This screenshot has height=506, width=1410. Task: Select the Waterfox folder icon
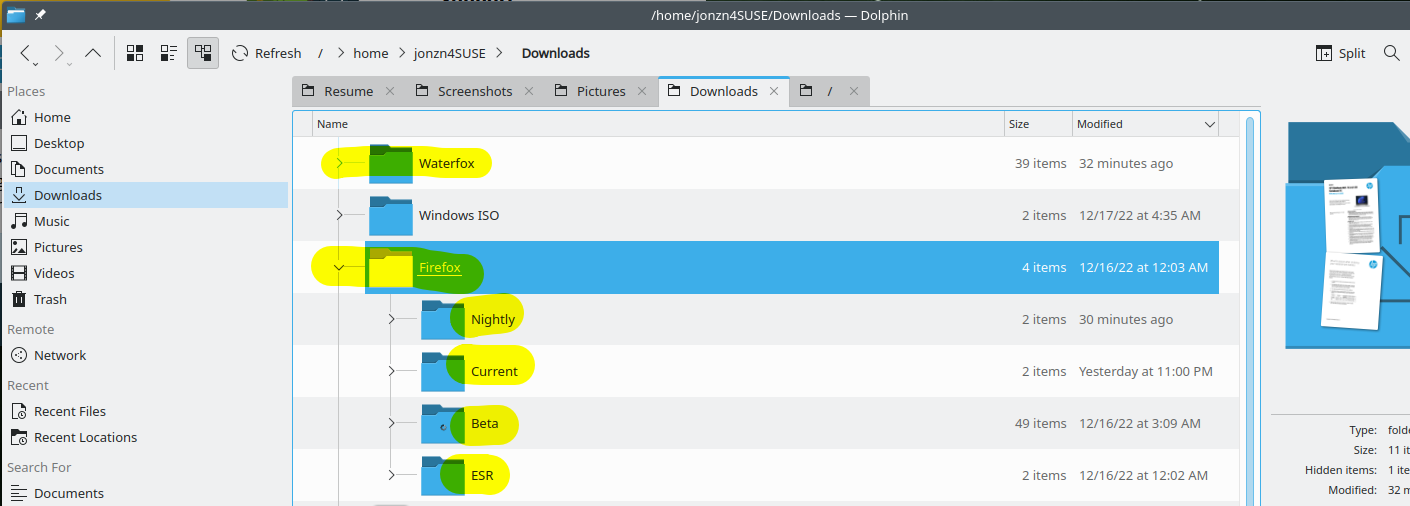pyautogui.click(x=391, y=163)
